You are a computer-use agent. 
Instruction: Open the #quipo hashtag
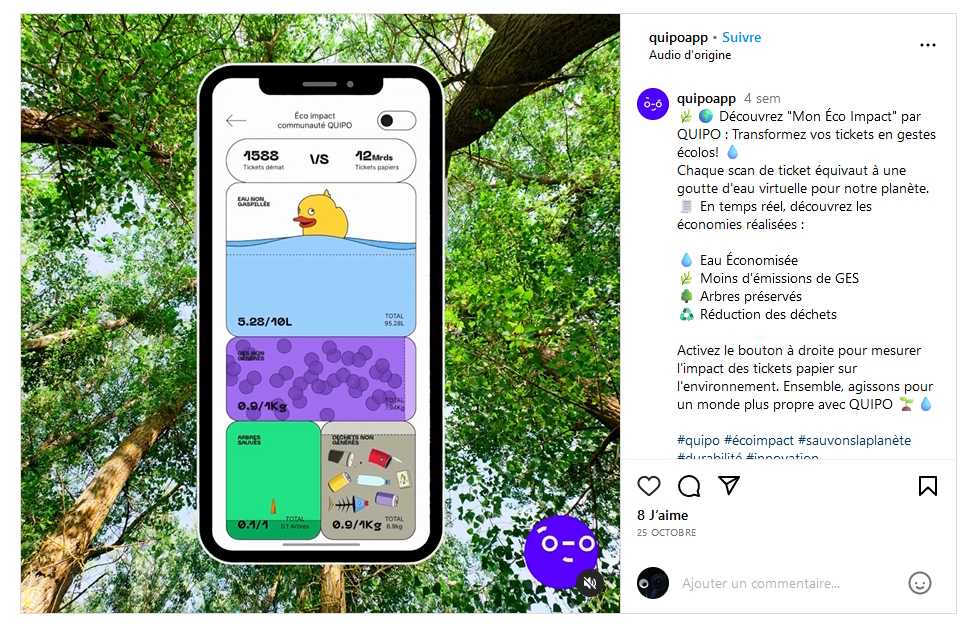click(698, 440)
